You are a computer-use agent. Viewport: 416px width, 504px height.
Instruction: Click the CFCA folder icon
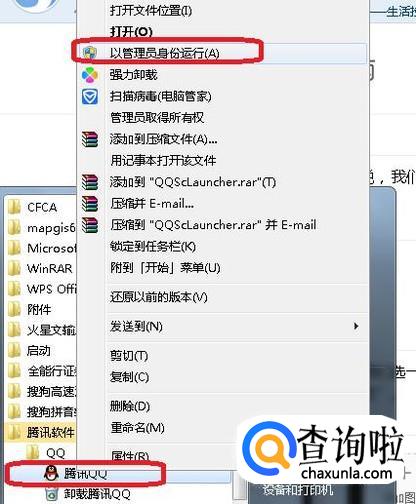(14, 207)
